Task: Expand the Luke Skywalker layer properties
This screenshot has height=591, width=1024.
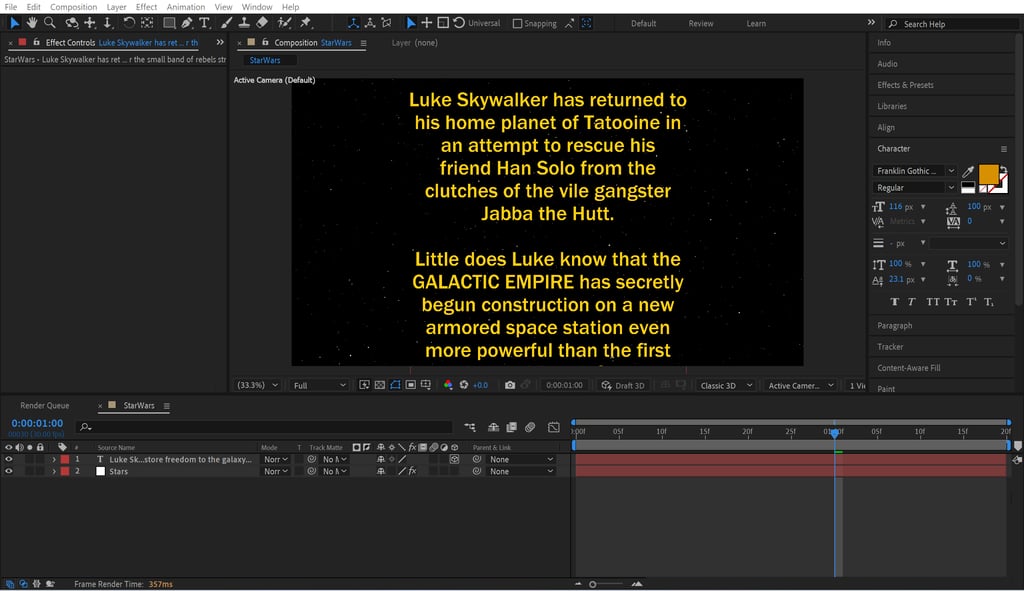Action: [x=54, y=460]
